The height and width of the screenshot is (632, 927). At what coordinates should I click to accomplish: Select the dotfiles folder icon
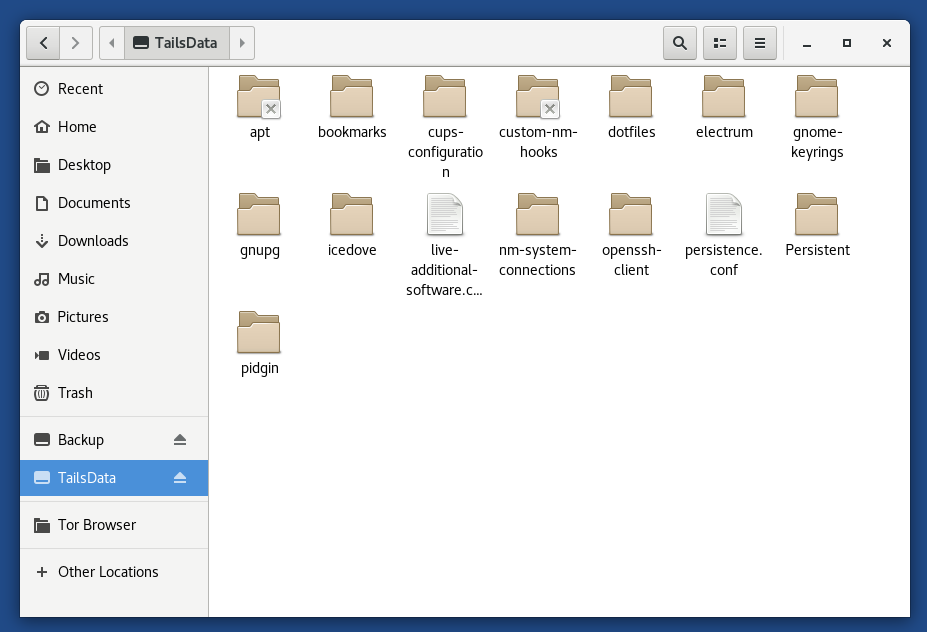pos(631,96)
